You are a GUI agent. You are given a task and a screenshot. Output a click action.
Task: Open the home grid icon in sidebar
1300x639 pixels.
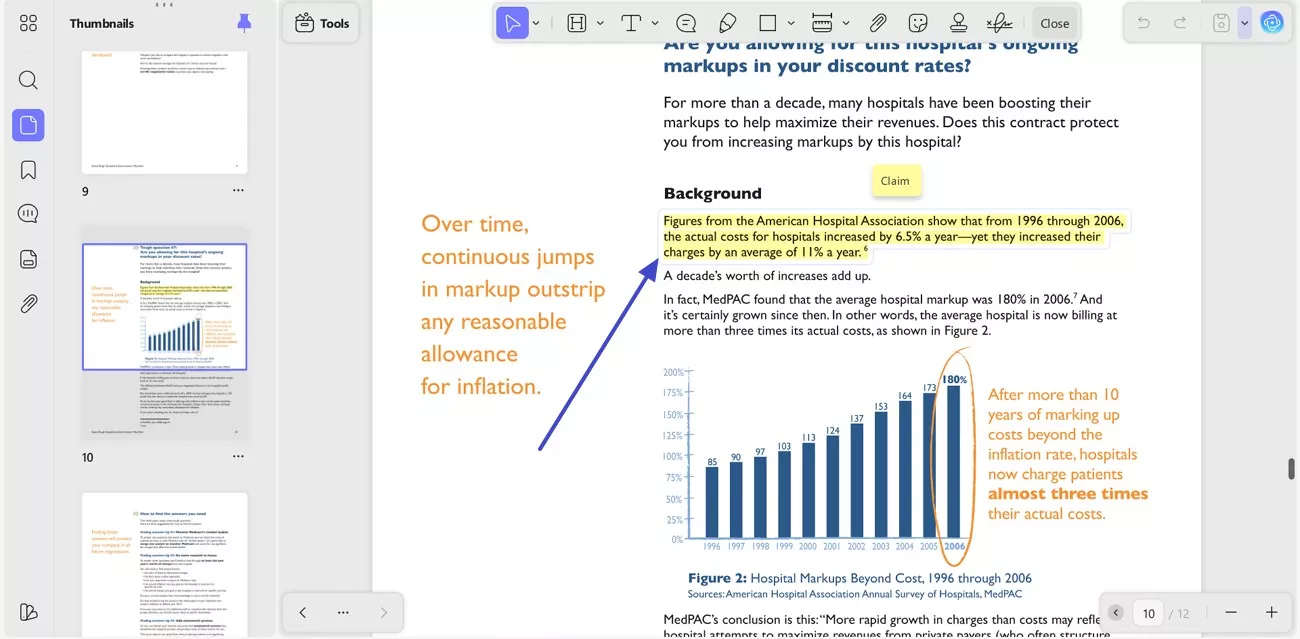click(28, 23)
